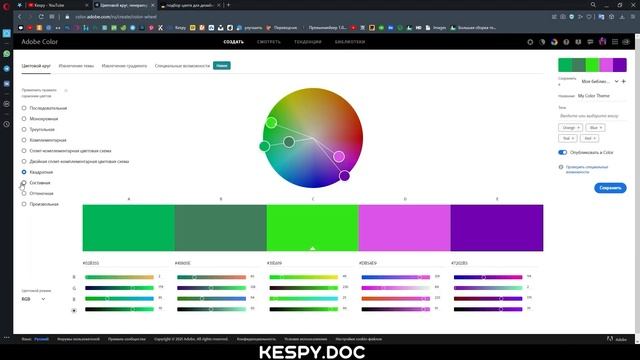Click the pink handle on the color wheel

click(339, 156)
